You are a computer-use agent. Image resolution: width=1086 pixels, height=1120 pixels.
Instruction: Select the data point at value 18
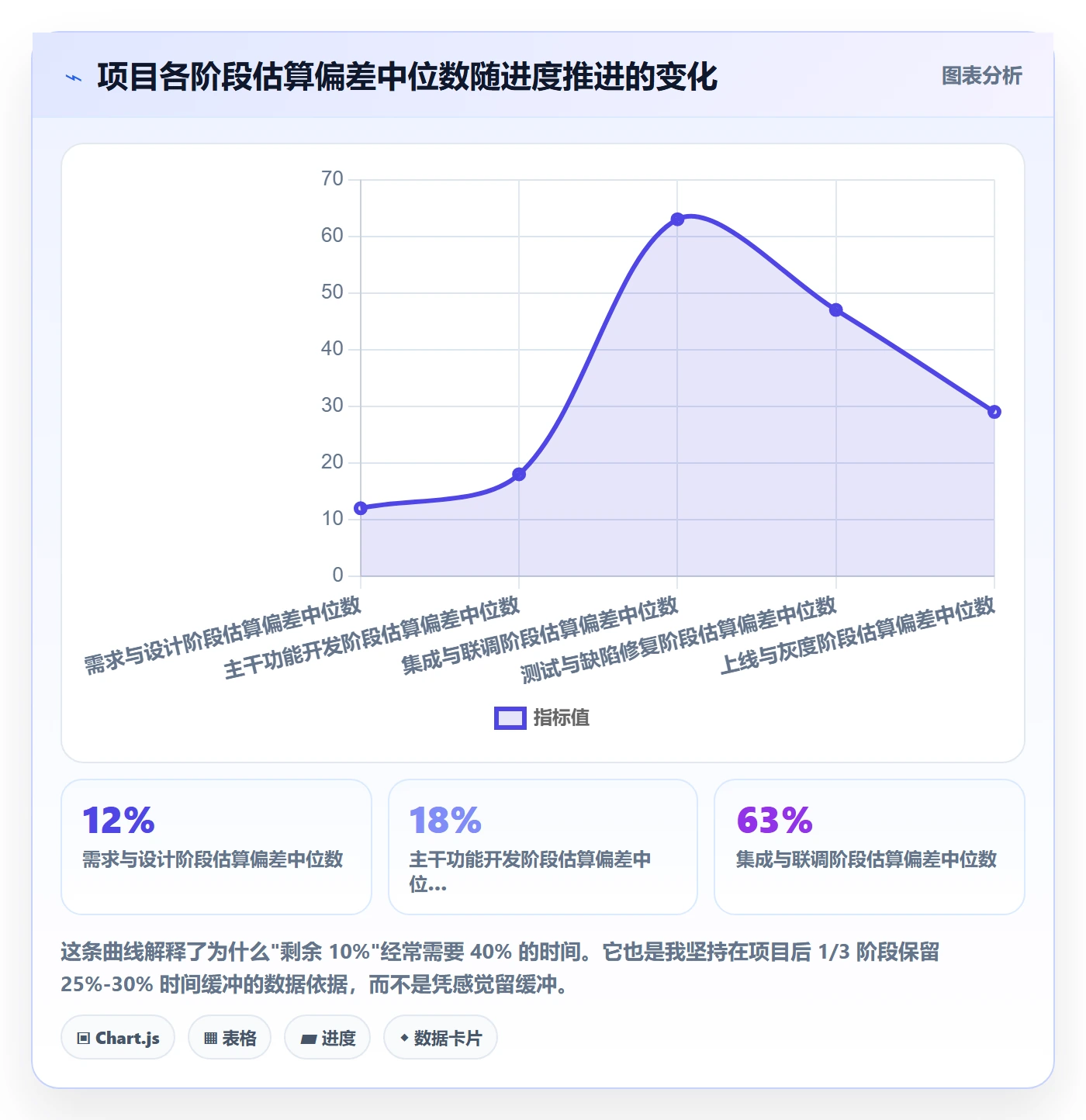click(x=519, y=474)
